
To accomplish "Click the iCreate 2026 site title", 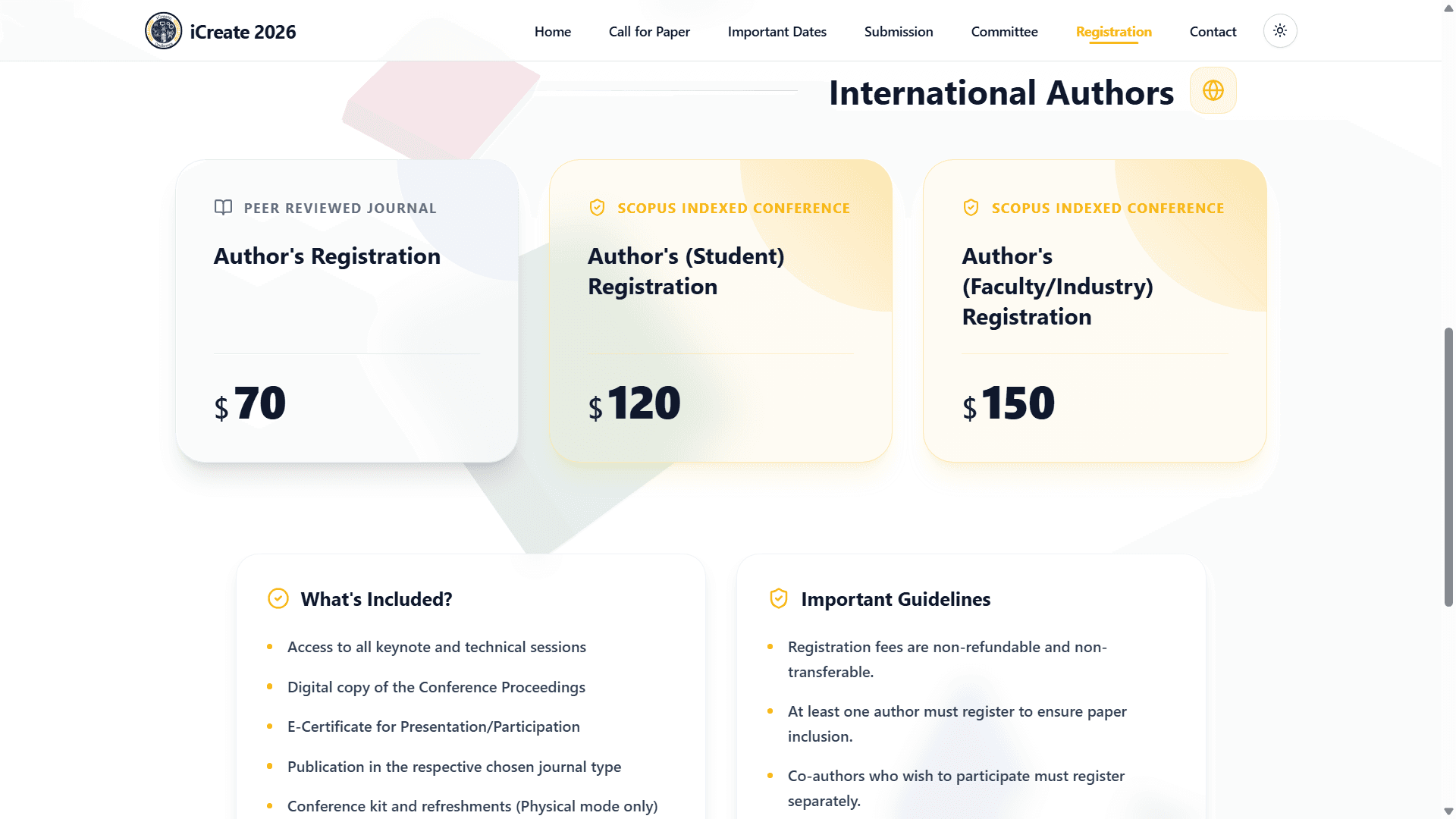I will 243,32.
